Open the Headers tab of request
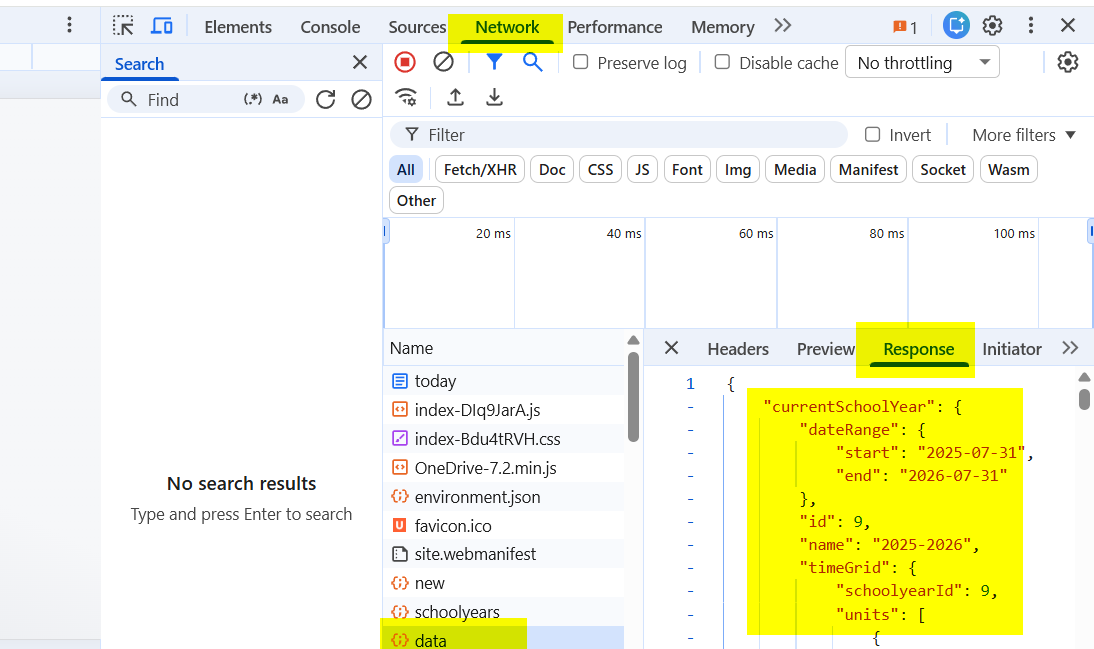The height and width of the screenshot is (649, 1094). [737, 349]
